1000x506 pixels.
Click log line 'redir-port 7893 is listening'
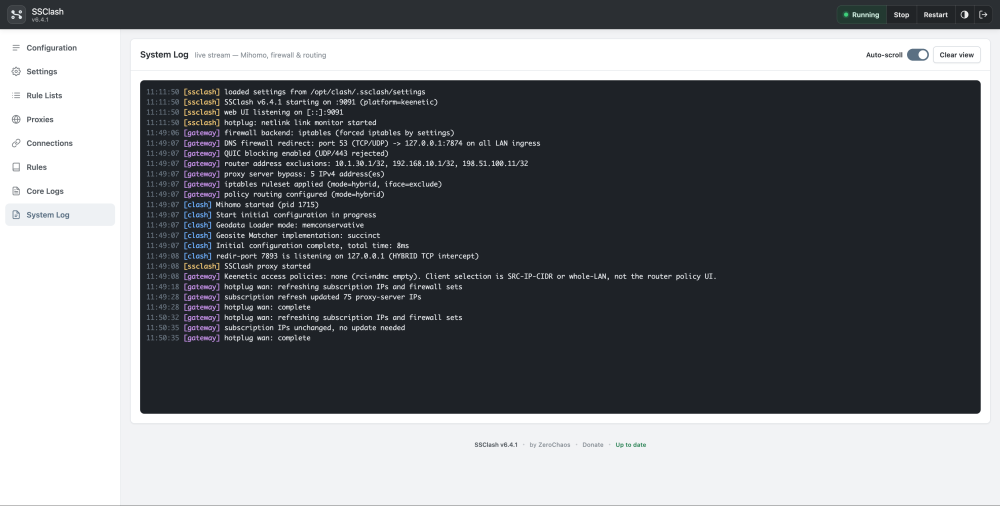point(312,256)
